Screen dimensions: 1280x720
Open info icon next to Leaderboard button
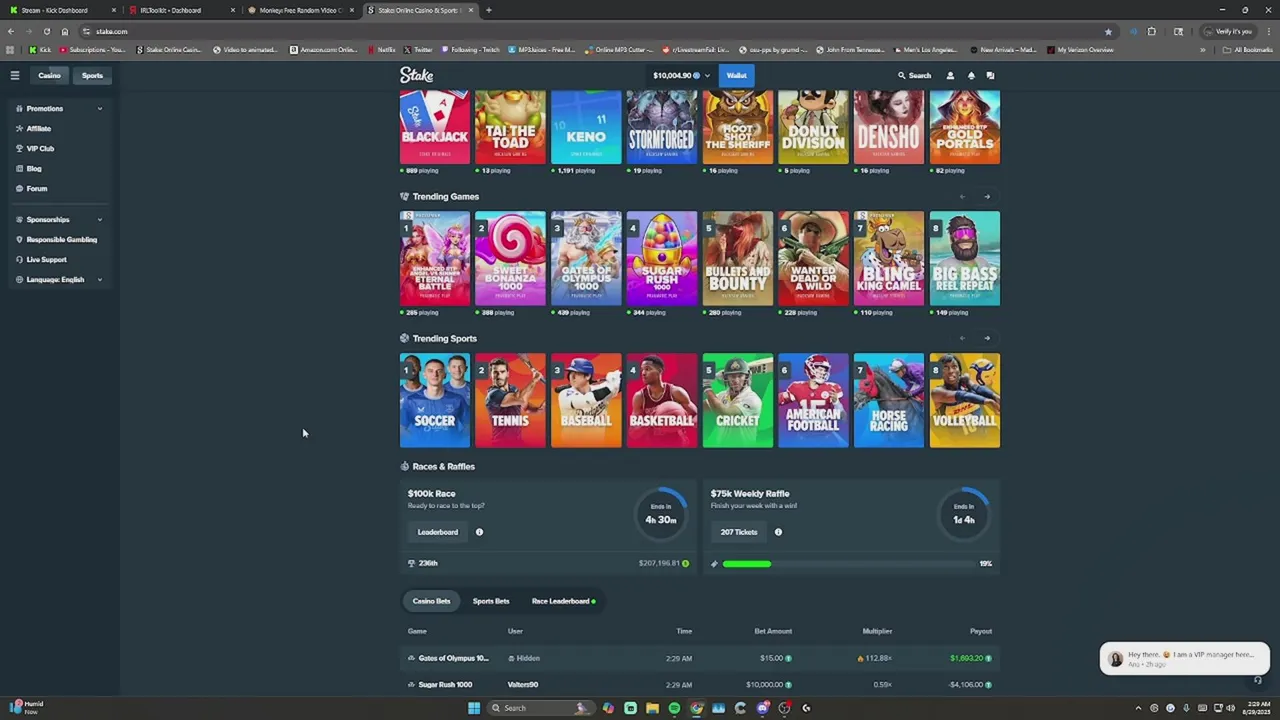click(x=479, y=532)
